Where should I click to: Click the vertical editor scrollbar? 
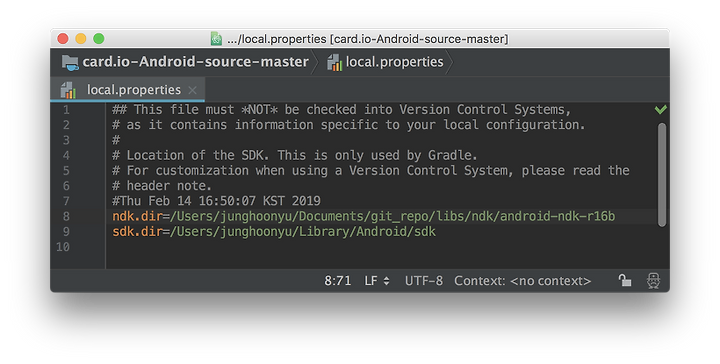click(x=662, y=174)
